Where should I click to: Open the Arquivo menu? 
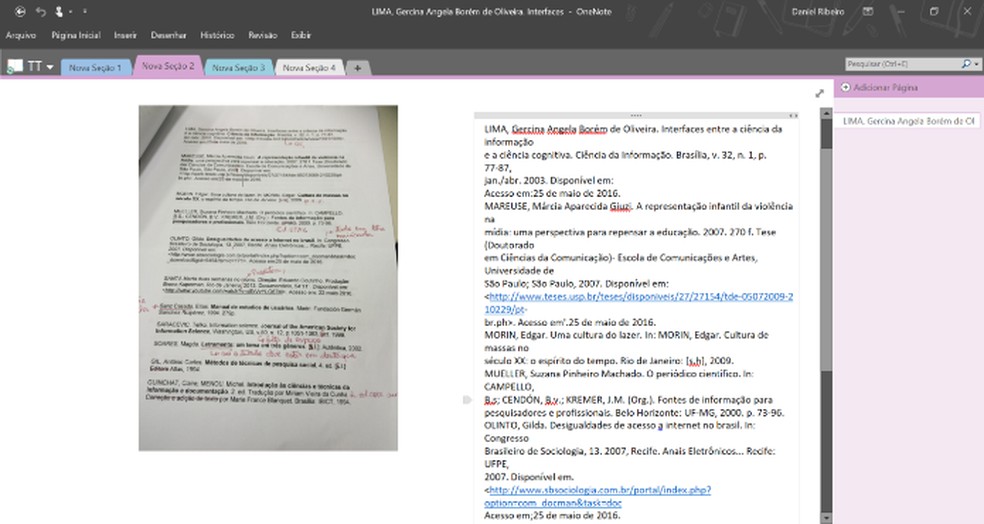coord(21,35)
